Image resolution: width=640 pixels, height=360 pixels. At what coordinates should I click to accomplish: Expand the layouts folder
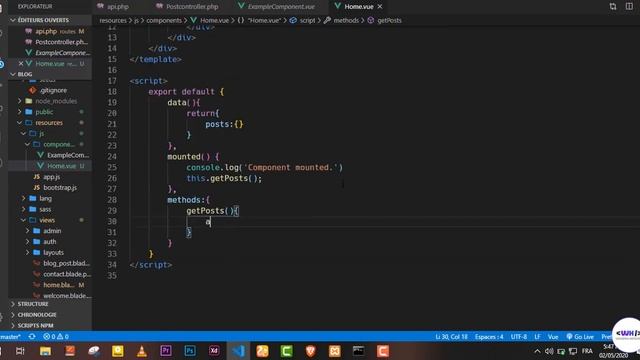coord(53,252)
